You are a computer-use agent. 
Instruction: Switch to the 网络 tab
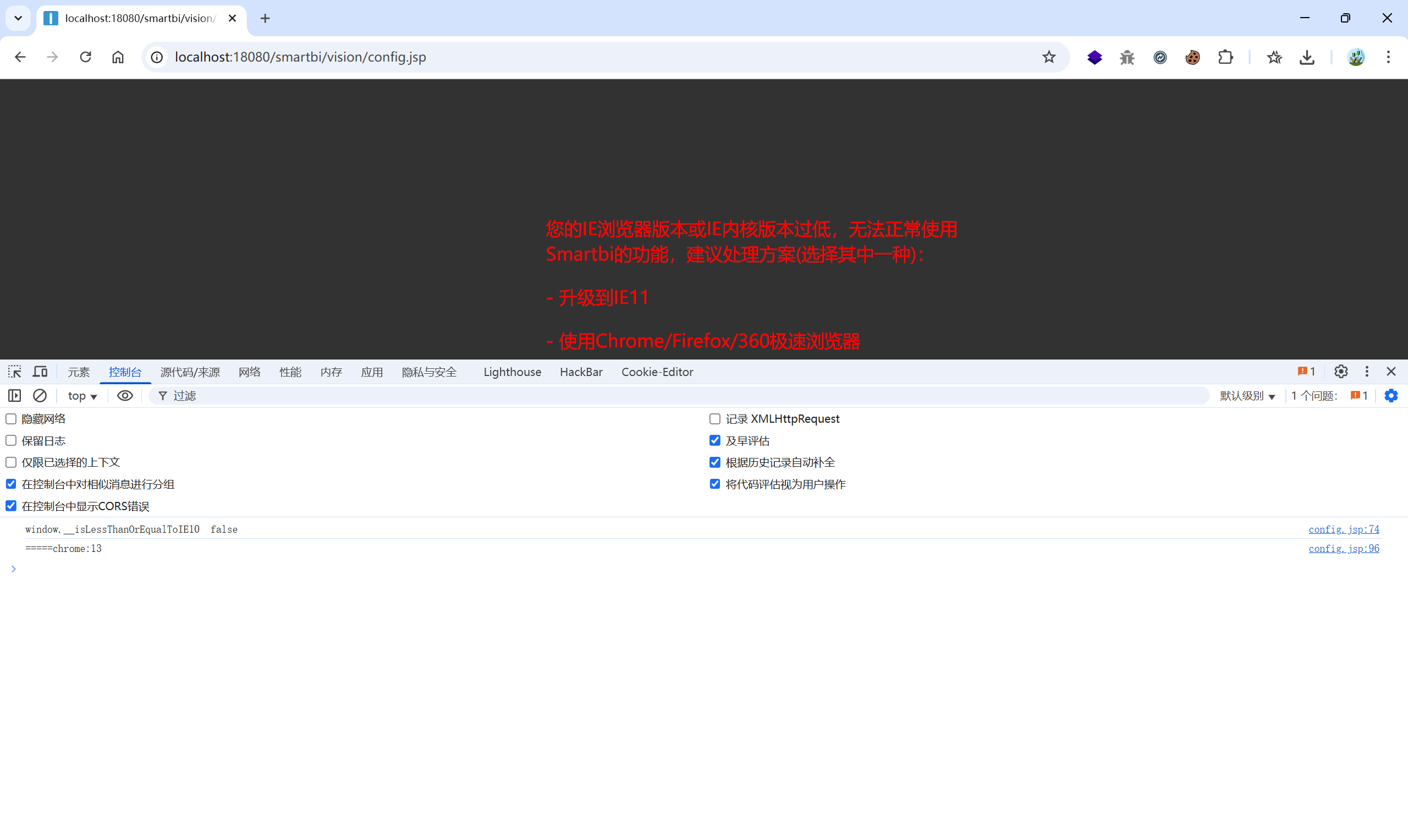click(x=249, y=372)
